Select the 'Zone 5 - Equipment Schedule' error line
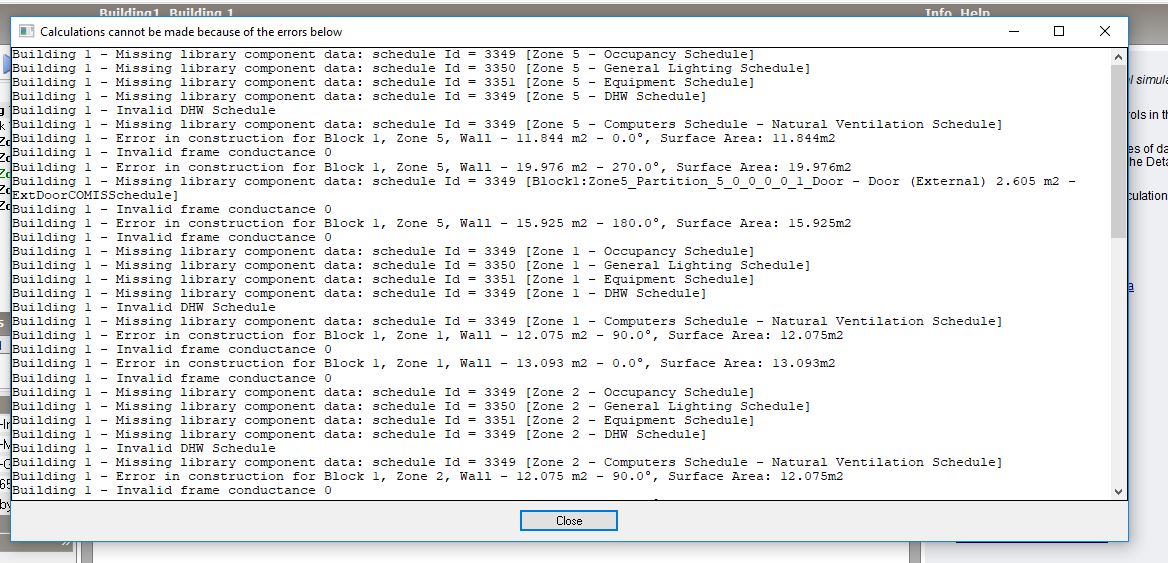 click(384, 83)
